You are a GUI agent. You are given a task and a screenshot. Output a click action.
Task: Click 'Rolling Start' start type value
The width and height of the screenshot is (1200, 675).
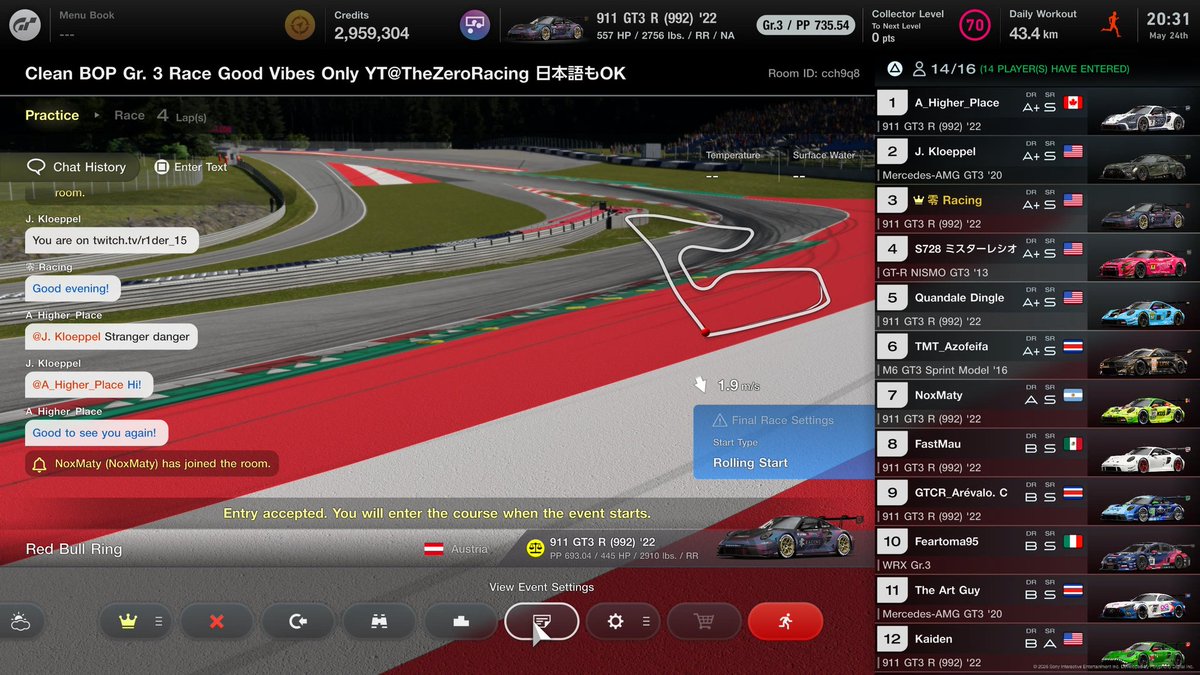(x=750, y=463)
